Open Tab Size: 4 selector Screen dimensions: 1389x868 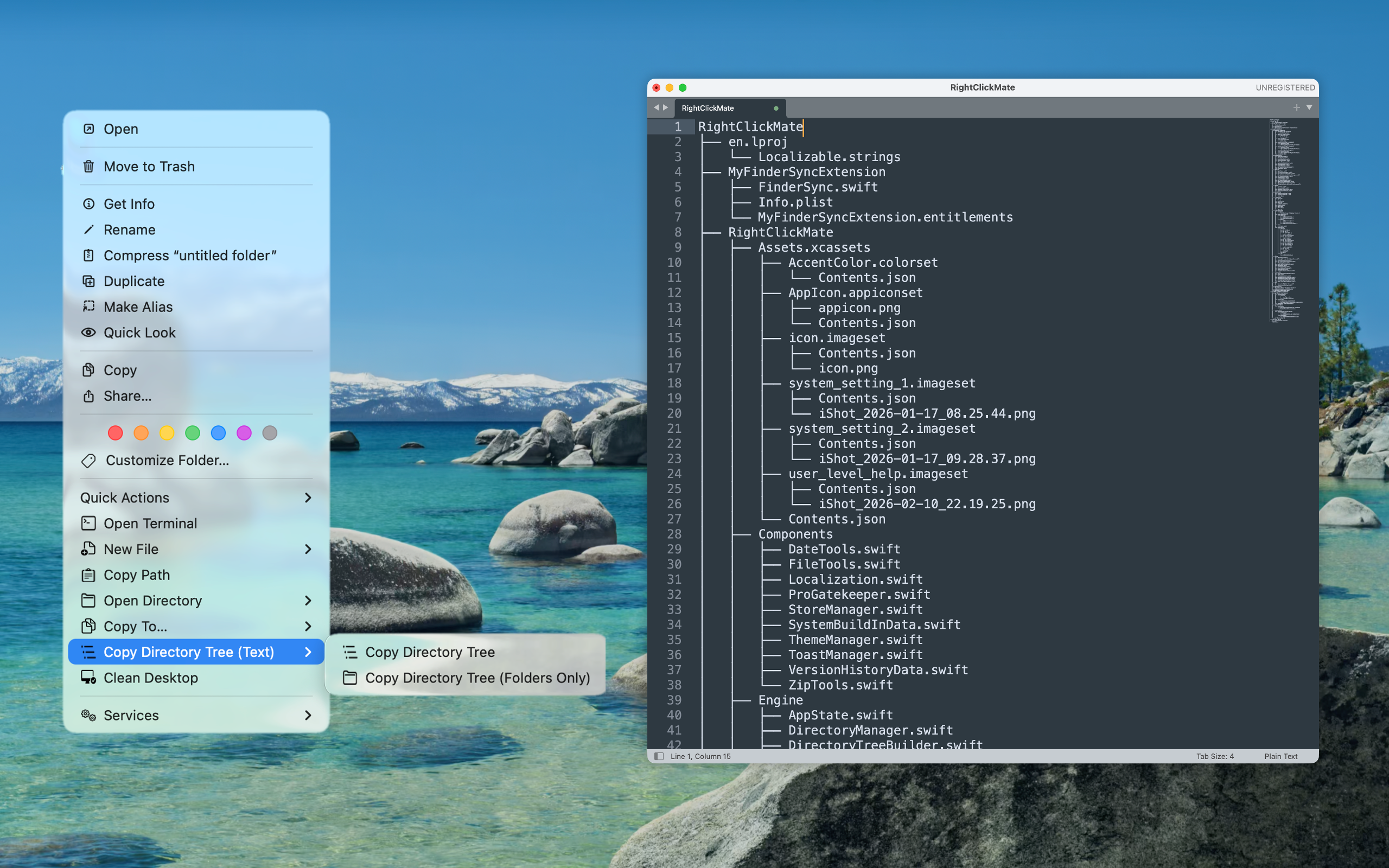(1215, 756)
